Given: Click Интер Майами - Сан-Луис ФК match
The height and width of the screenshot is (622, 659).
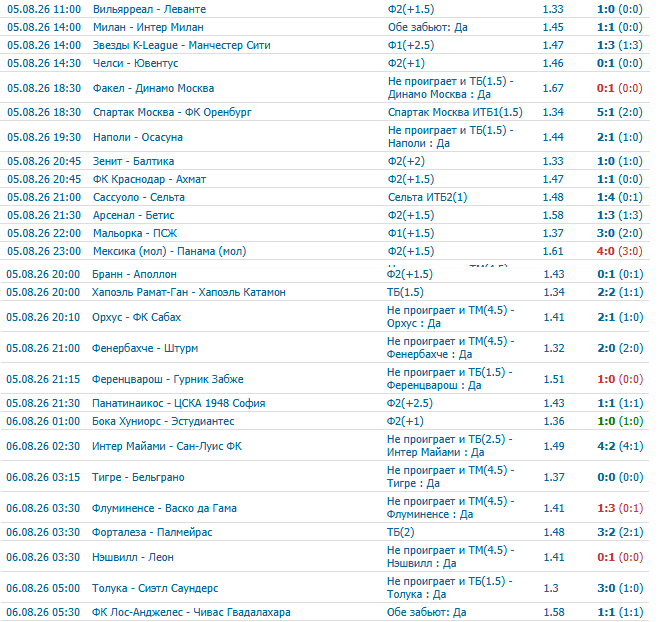Looking at the screenshot, I should click(x=167, y=446).
